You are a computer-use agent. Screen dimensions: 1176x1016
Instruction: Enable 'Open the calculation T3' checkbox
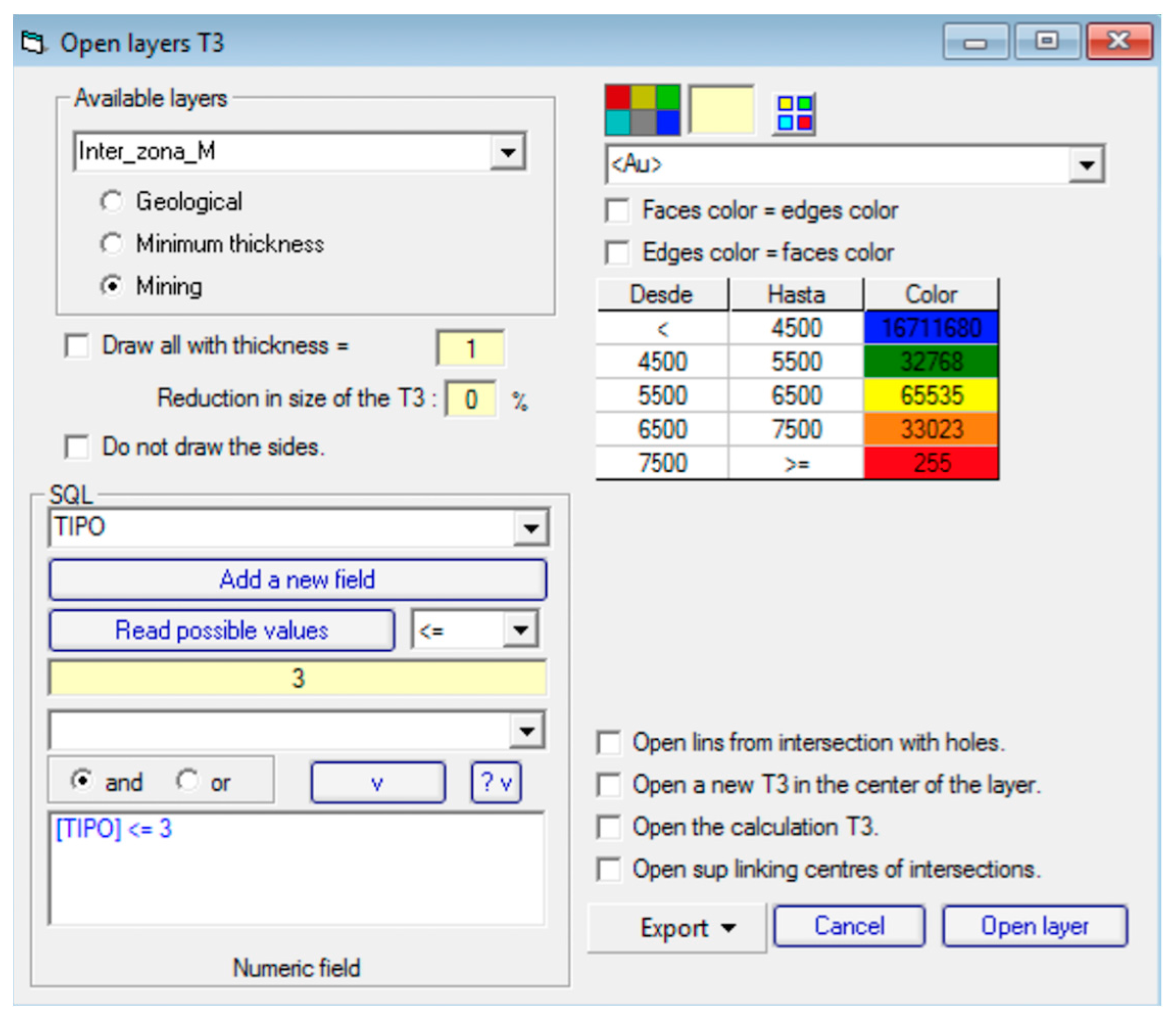tap(608, 827)
